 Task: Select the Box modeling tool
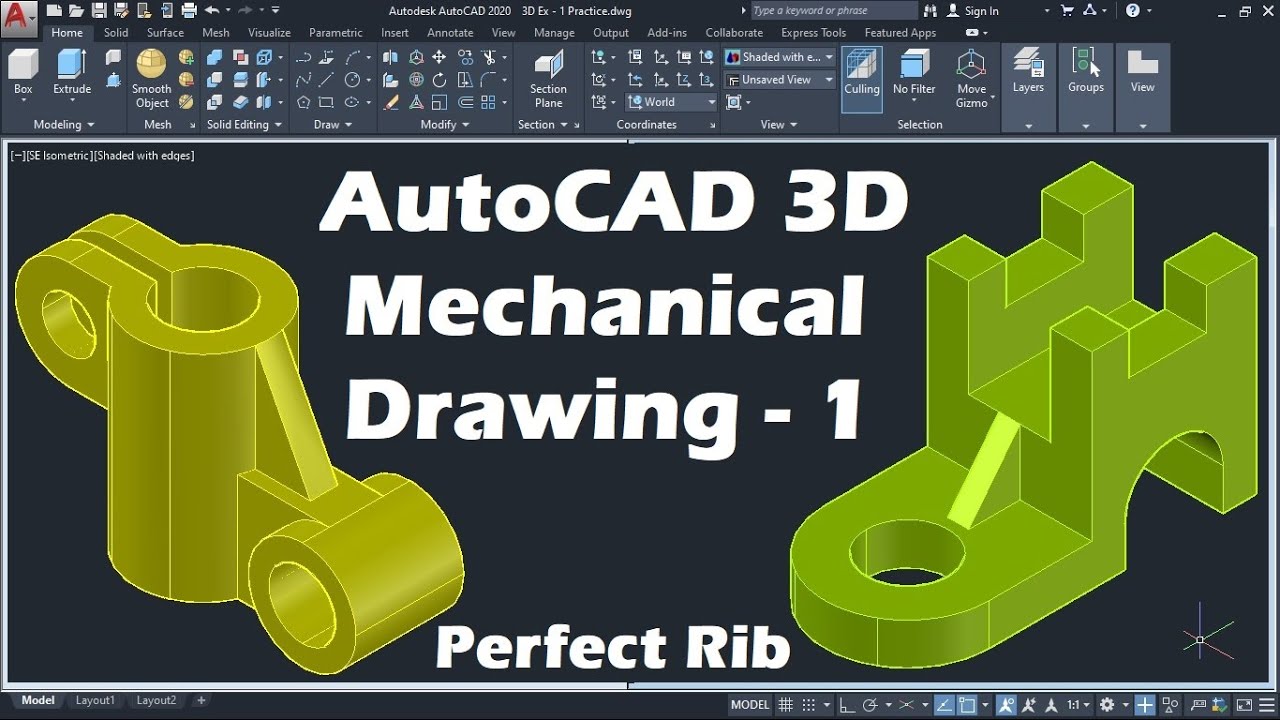(23, 74)
